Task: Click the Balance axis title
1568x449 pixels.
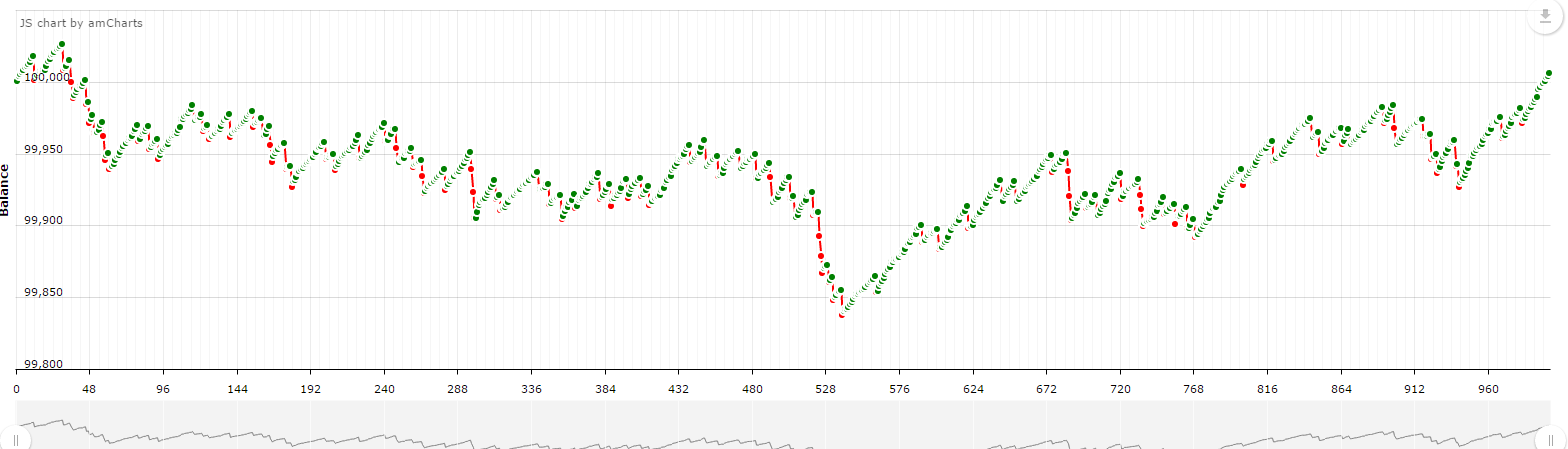Action: (6, 190)
